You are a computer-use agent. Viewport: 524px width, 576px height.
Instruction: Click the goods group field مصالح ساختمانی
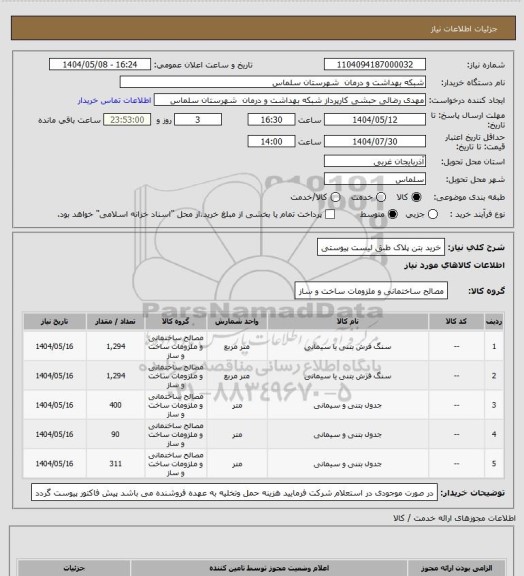(371, 291)
